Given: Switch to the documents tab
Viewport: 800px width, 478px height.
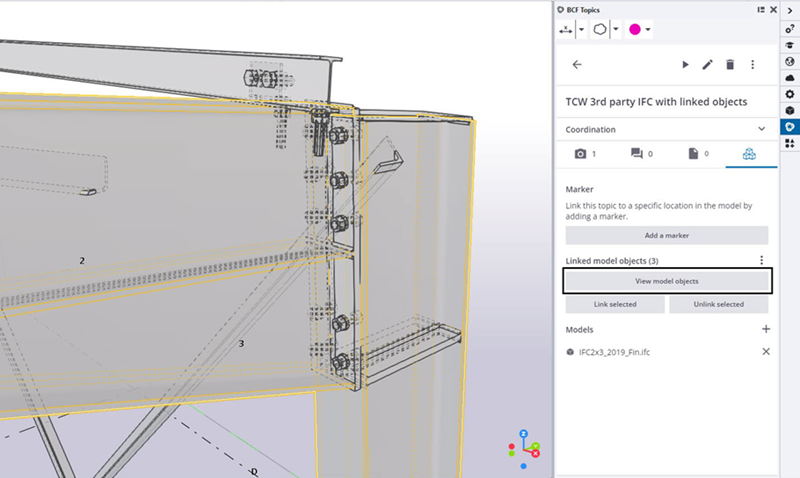Looking at the screenshot, I should (696, 154).
